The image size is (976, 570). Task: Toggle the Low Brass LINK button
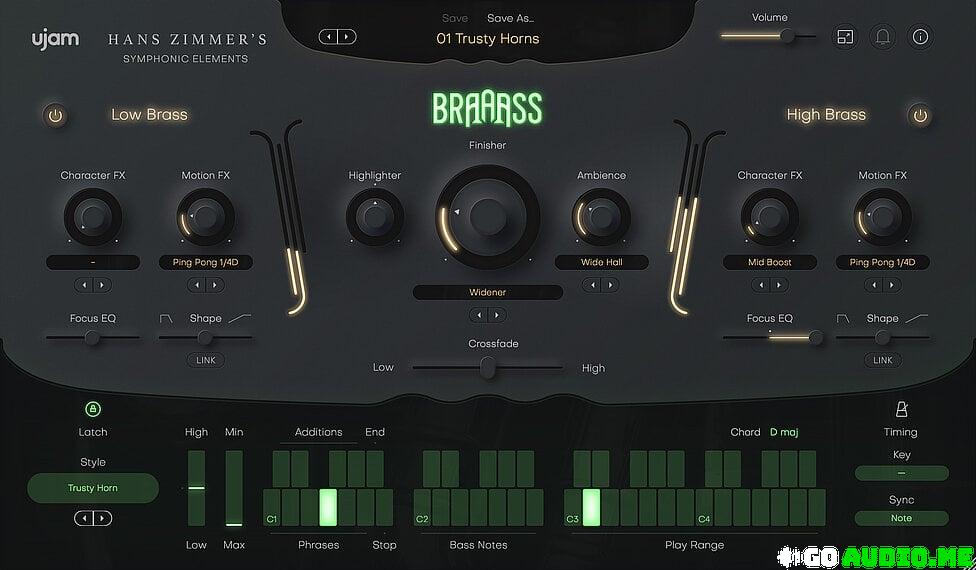coord(205,360)
